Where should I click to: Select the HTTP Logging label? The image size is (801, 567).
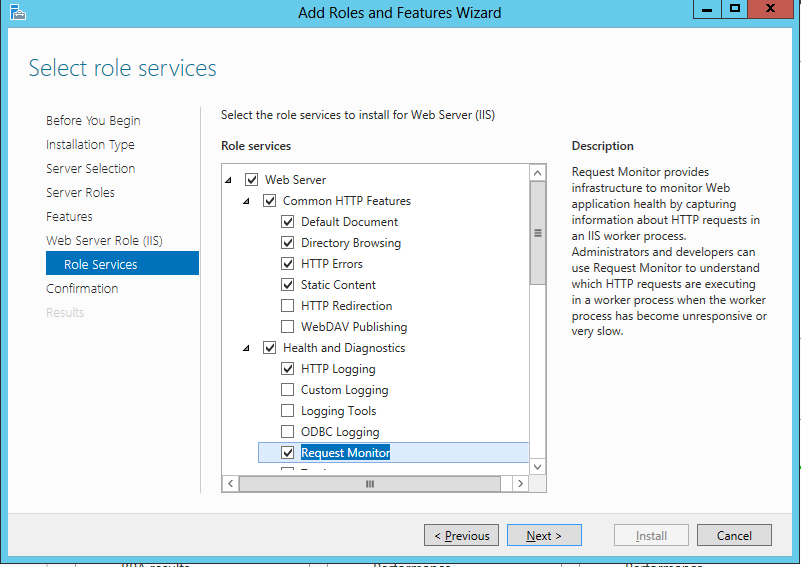coord(338,369)
